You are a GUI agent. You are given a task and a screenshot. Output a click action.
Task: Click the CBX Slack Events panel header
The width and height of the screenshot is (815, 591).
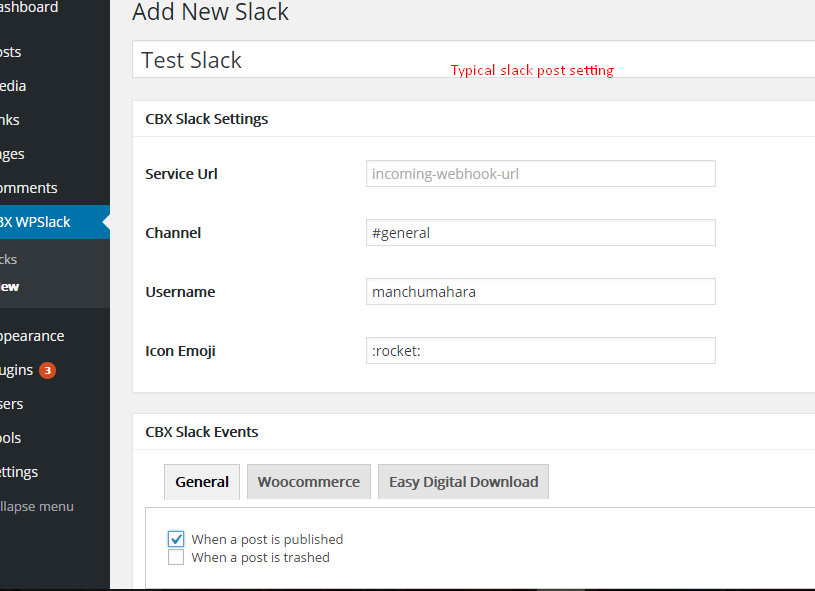click(x=474, y=432)
